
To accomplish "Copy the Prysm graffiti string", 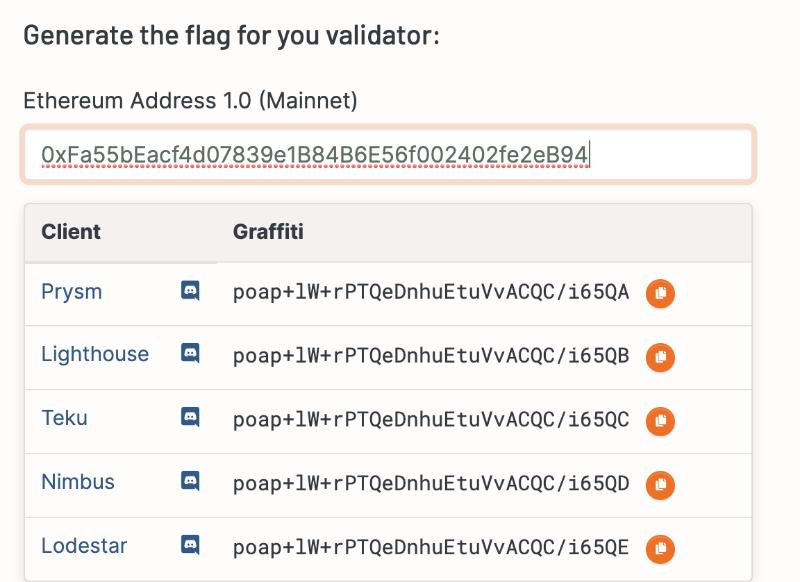I will [x=660, y=293].
